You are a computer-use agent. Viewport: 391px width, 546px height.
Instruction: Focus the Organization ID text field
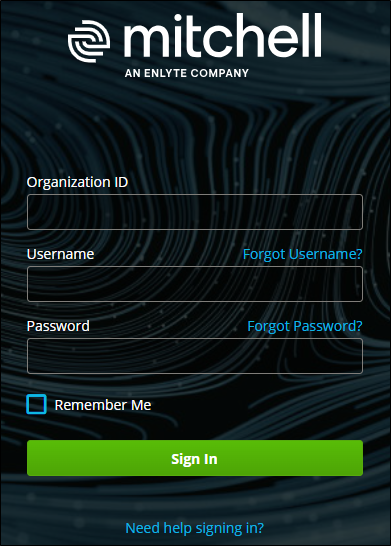pyautogui.click(x=195, y=212)
